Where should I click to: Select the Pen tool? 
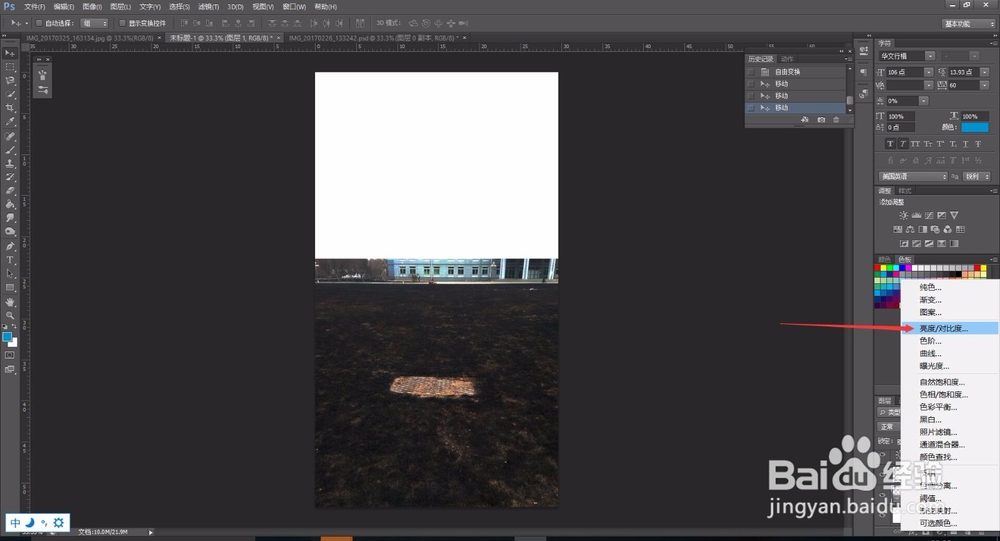[x=10, y=246]
